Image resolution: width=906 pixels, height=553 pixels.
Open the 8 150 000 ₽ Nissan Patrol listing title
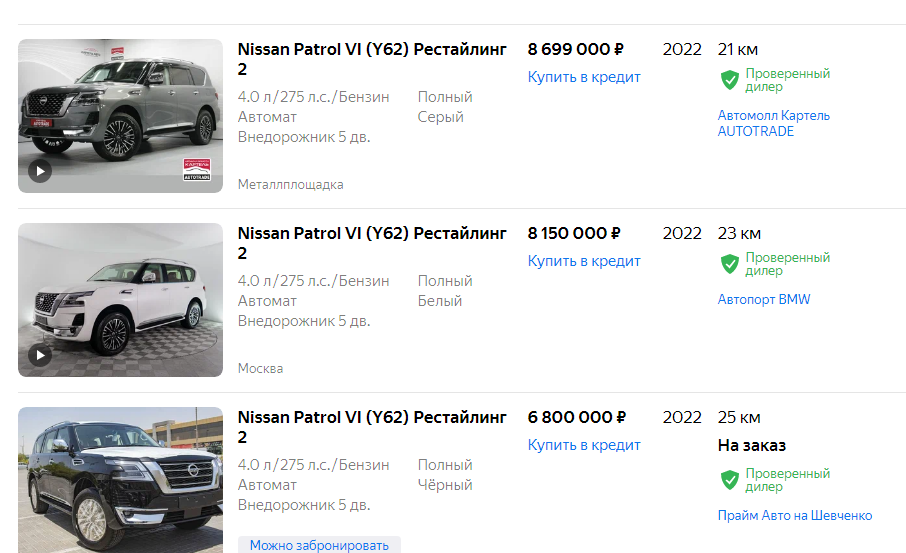coord(371,243)
